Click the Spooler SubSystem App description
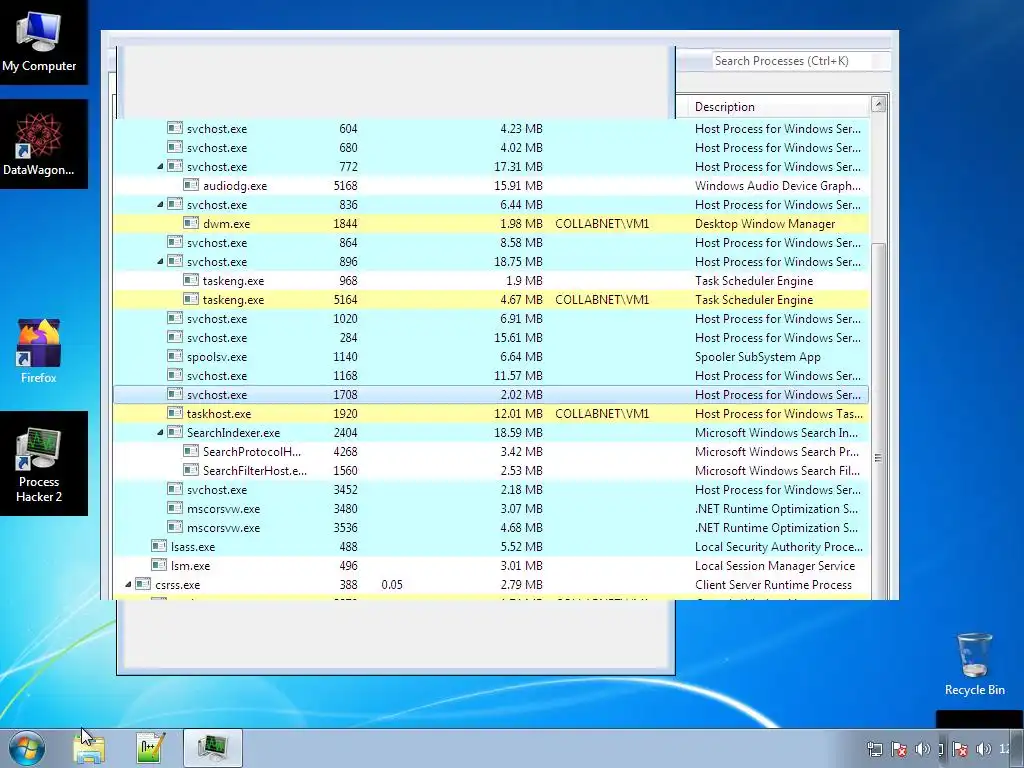Image resolution: width=1024 pixels, height=768 pixels. pyautogui.click(x=758, y=357)
